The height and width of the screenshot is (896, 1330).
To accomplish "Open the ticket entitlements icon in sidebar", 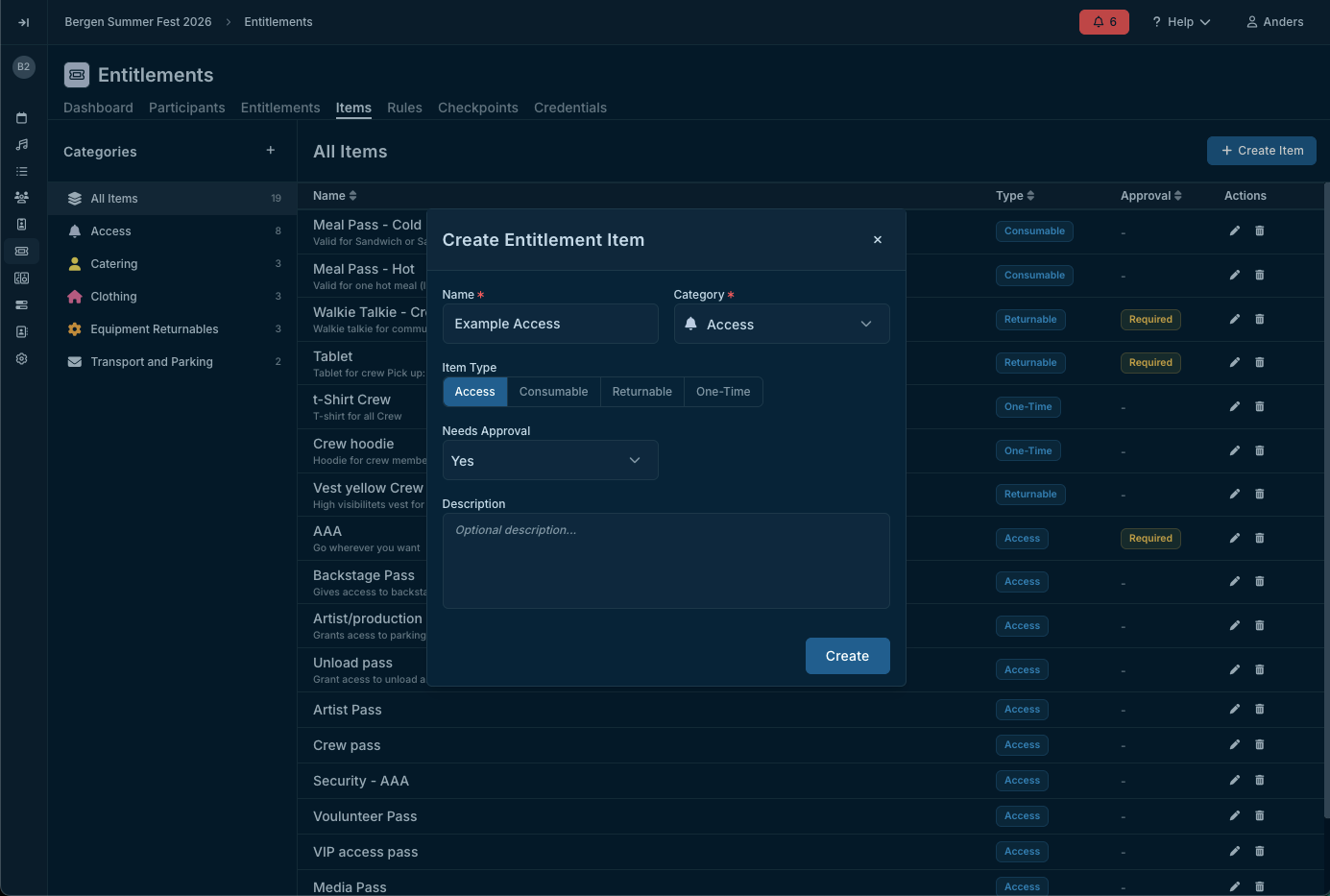I will tap(22, 251).
